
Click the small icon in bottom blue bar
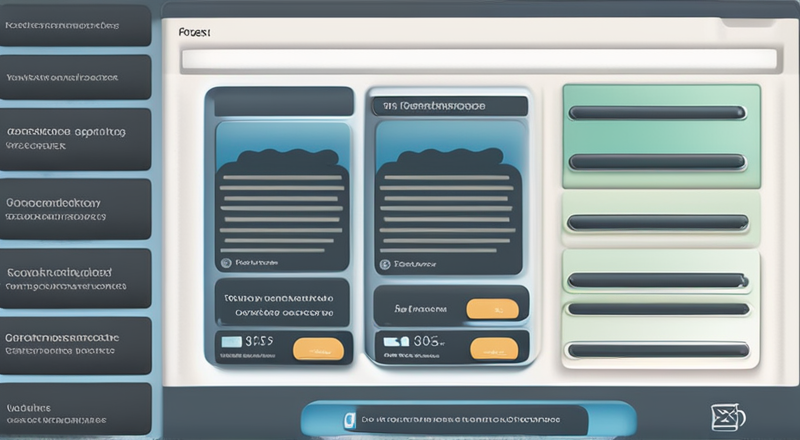(x=349, y=420)
